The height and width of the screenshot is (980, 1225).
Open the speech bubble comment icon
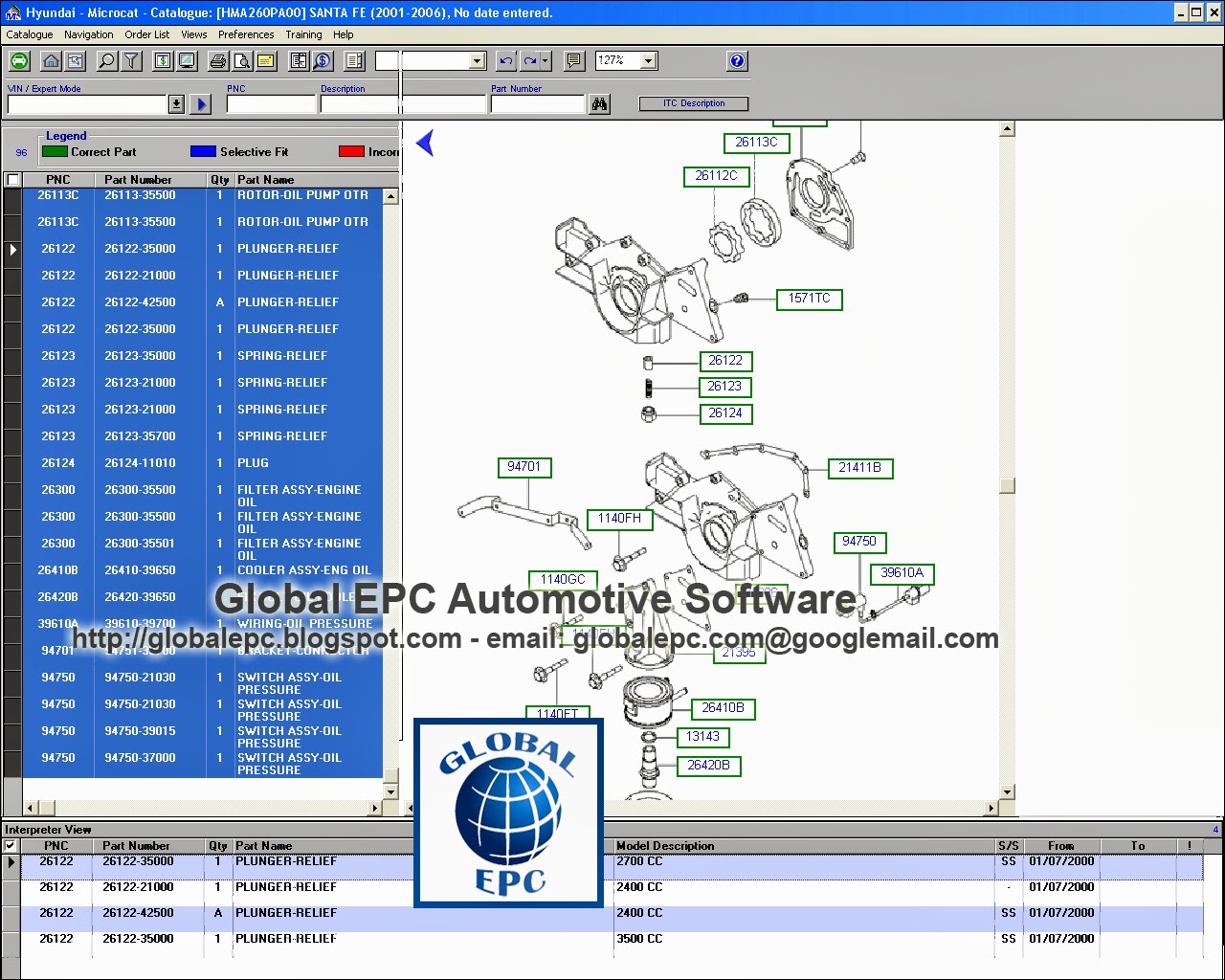point(574,61)
